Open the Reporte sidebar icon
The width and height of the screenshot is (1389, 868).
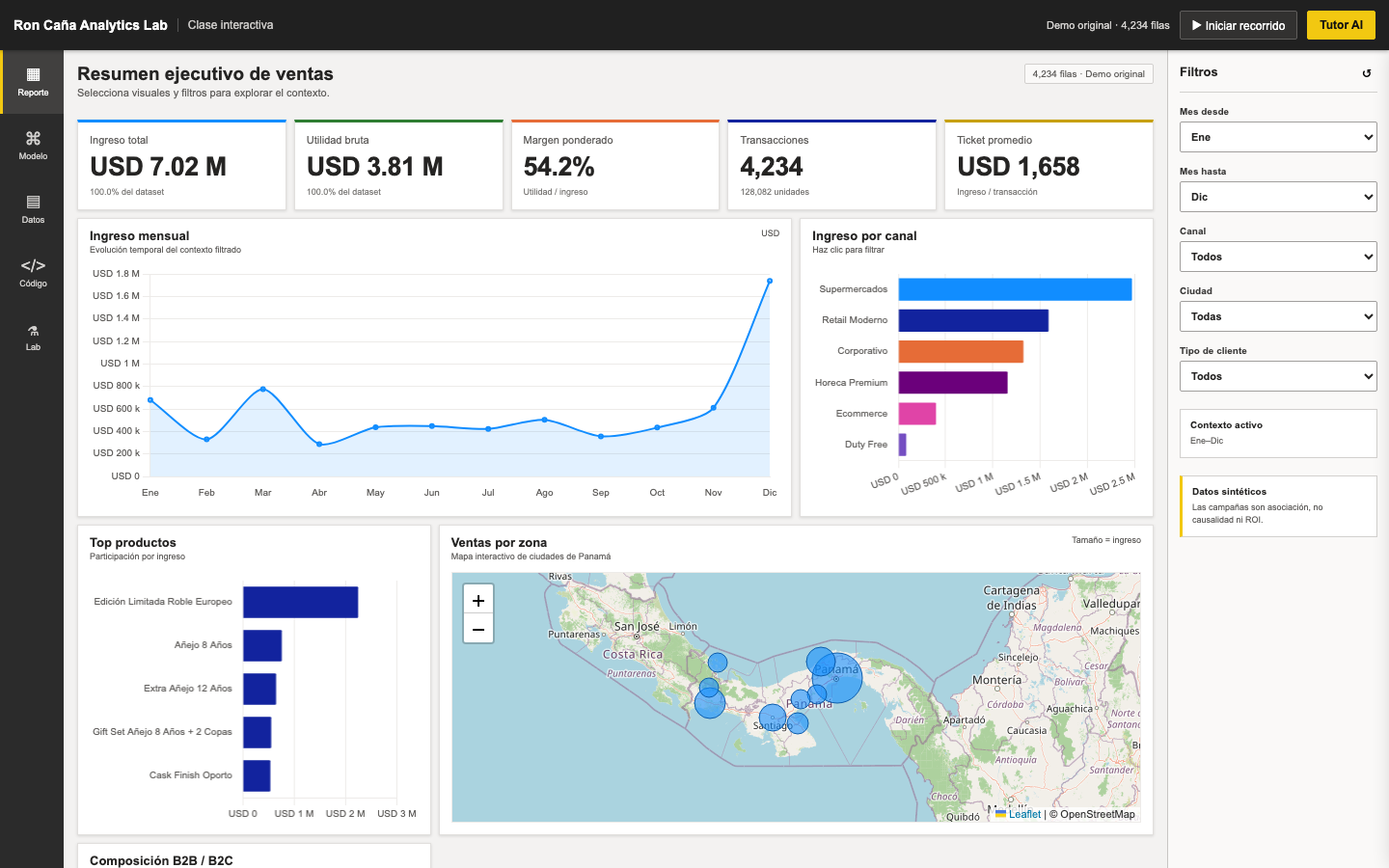33,82
